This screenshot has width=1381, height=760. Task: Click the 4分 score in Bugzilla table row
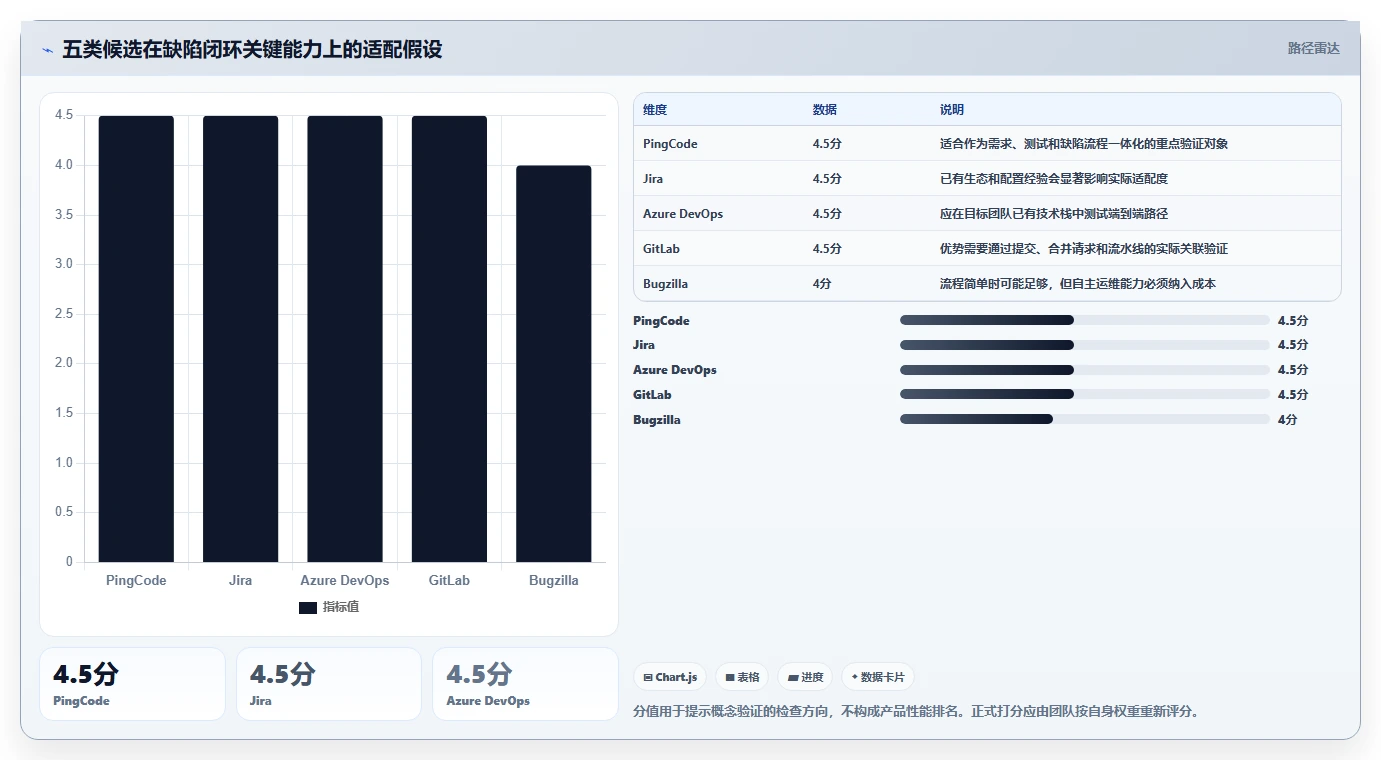pos(822,284)
